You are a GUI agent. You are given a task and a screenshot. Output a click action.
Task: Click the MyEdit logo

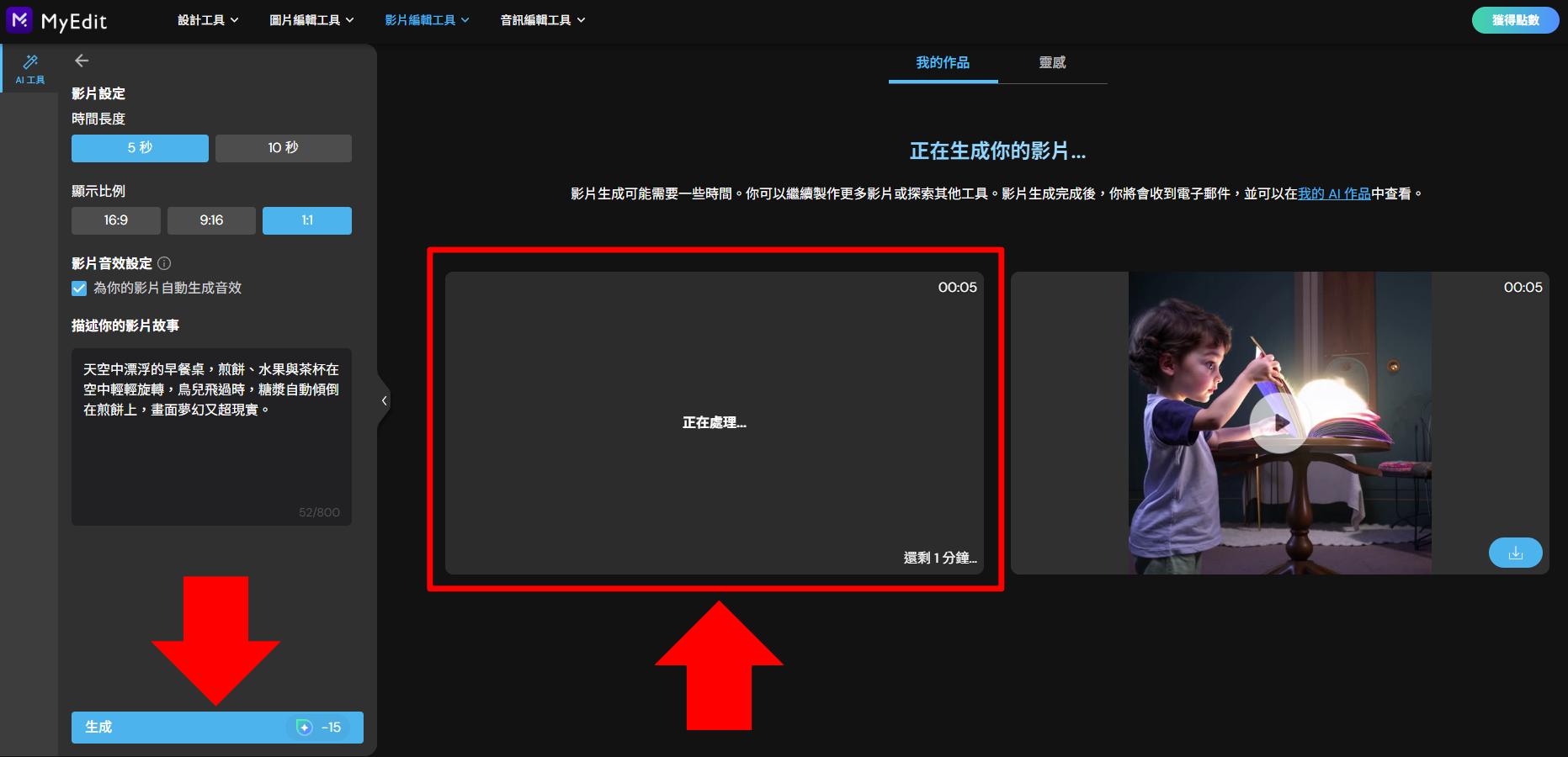tap(57, 20)
